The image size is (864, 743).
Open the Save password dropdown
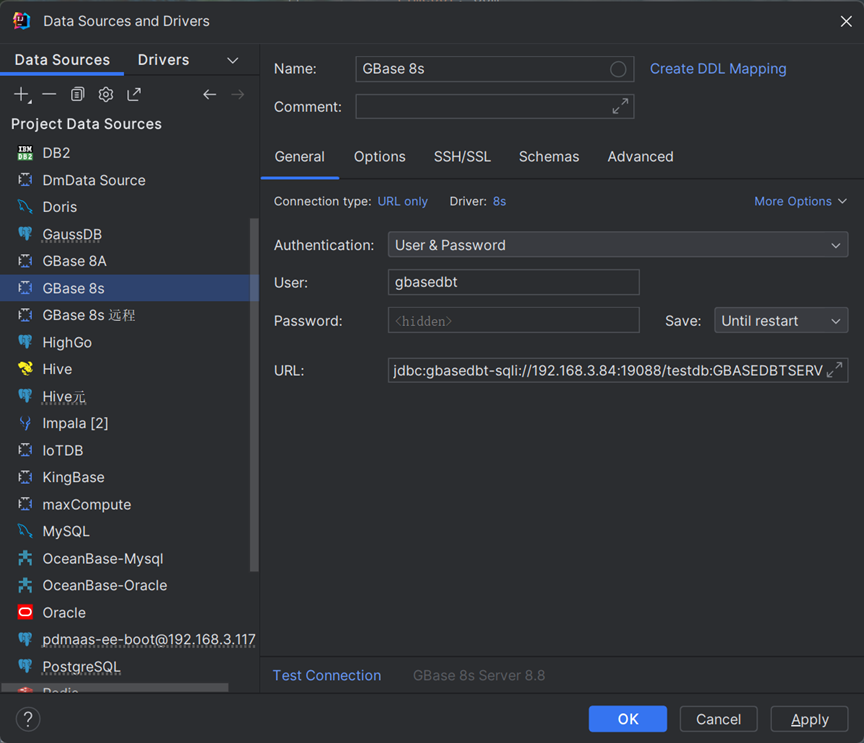pyautogui.click(x=780, y=321)
